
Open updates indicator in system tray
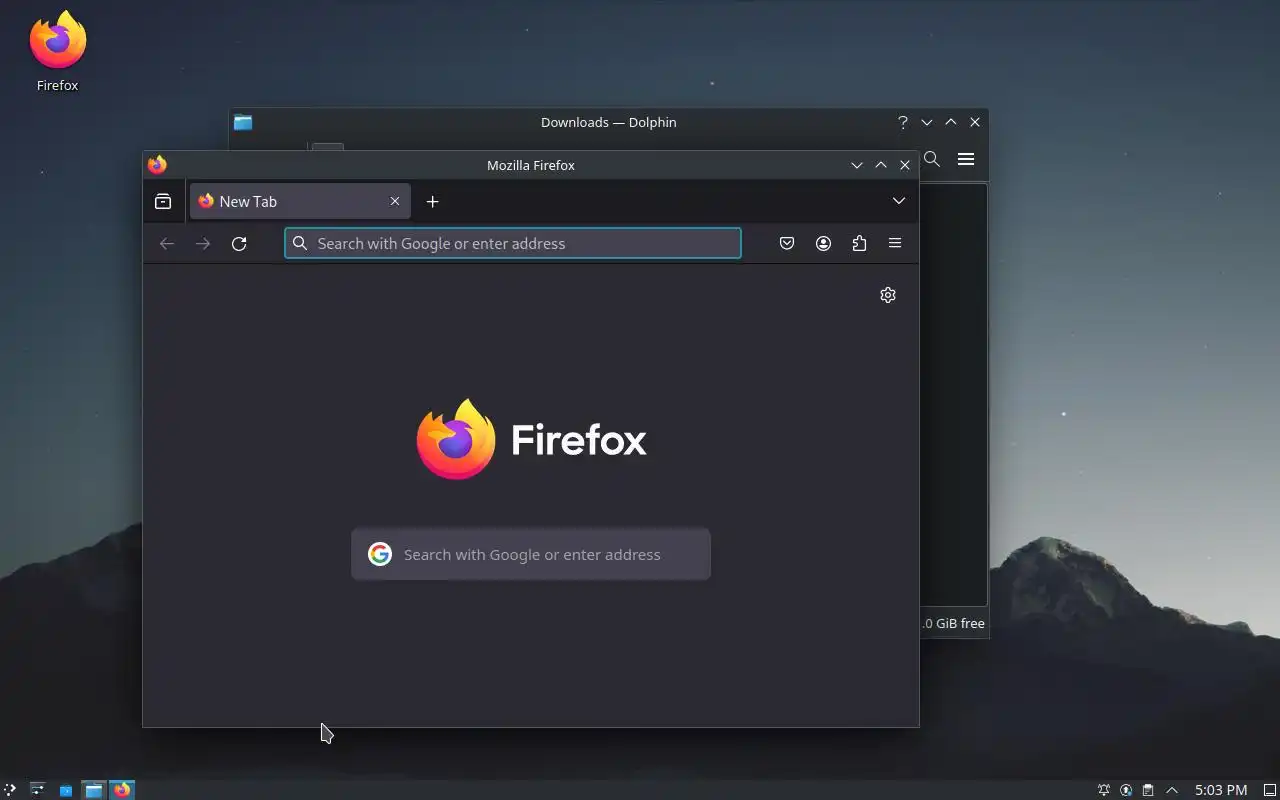(x=1126, y=790)
